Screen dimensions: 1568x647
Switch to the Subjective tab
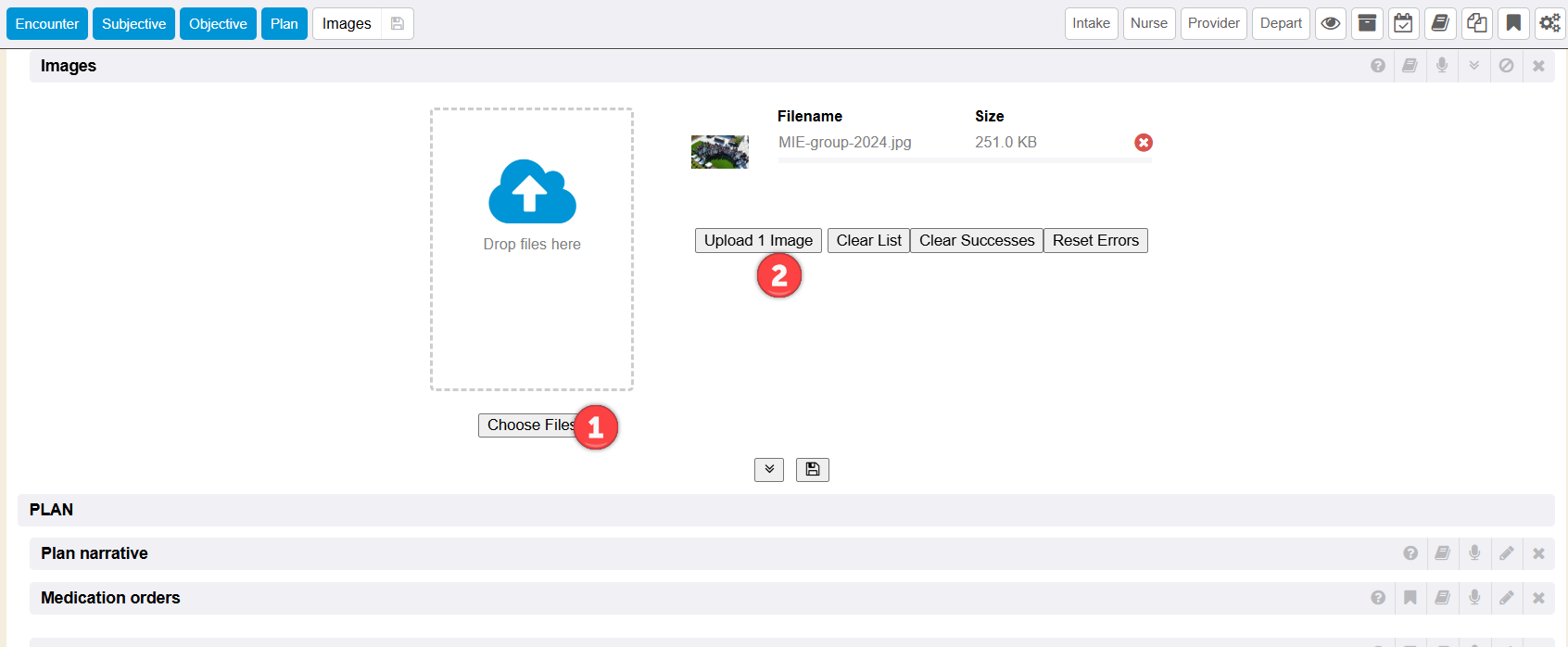click(133, 24)
